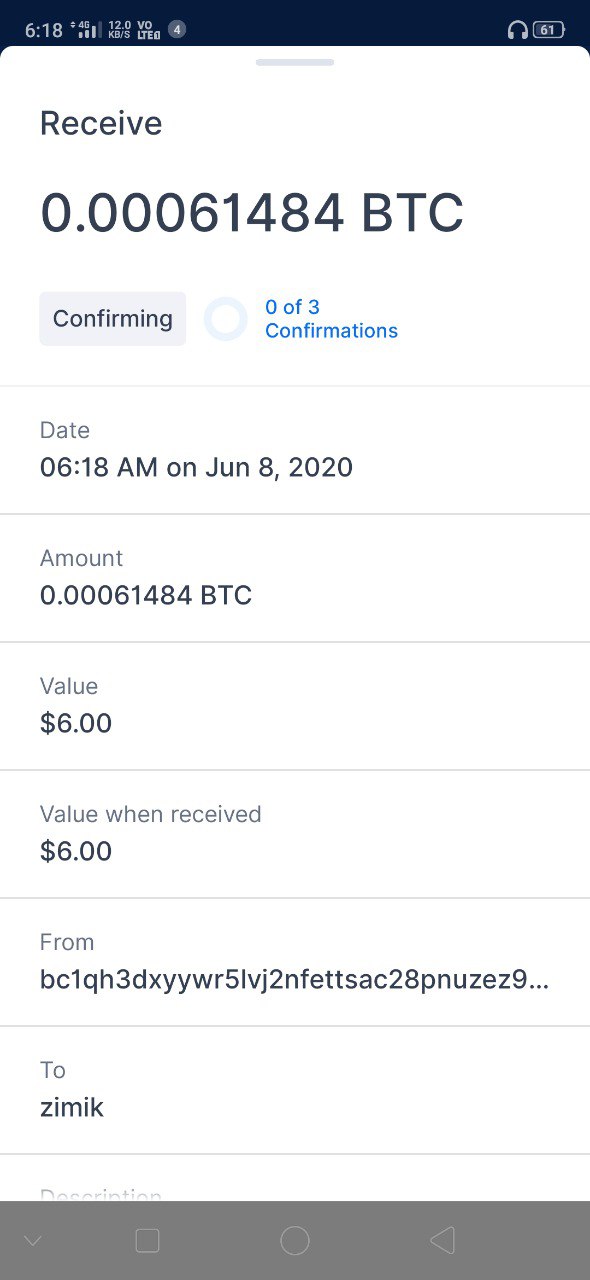This screenshot has height=1280, width=590.
Task: Tap the To recipient zimik
Action: point(72,1107)
